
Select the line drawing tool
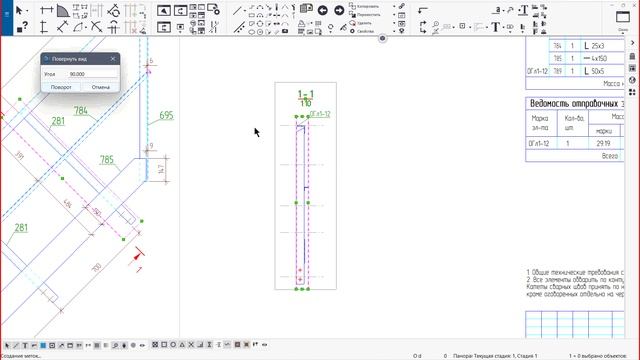point(237,11)
